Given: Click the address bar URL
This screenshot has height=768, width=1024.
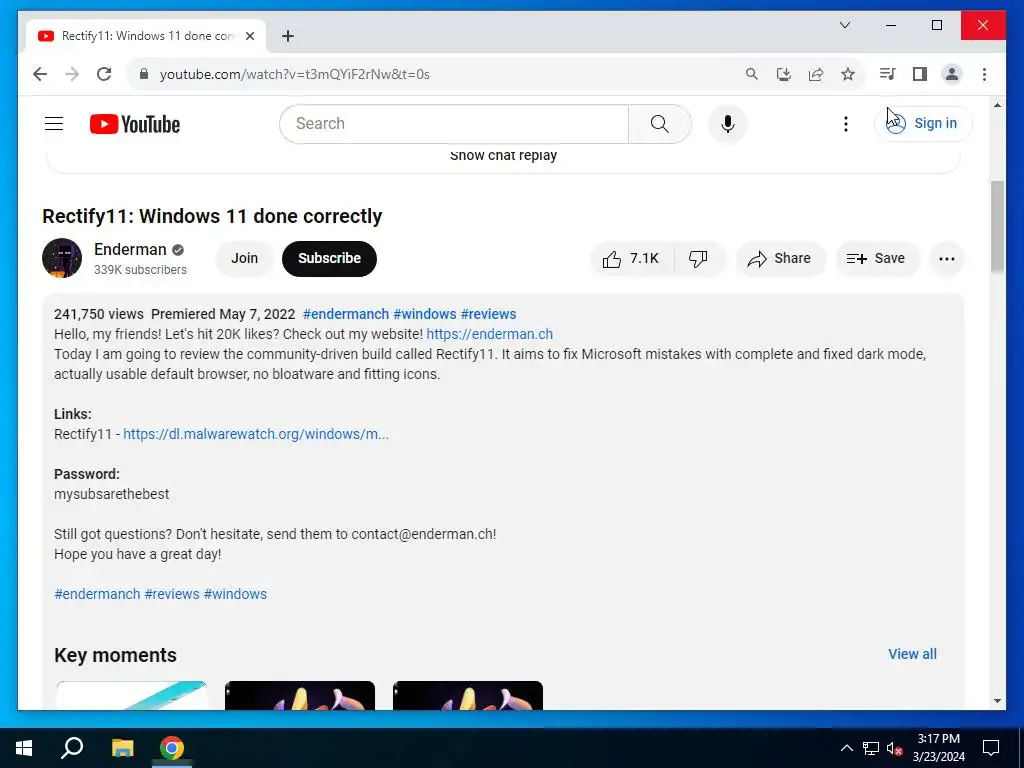Looking at the screenshot, I should (295, 74).
